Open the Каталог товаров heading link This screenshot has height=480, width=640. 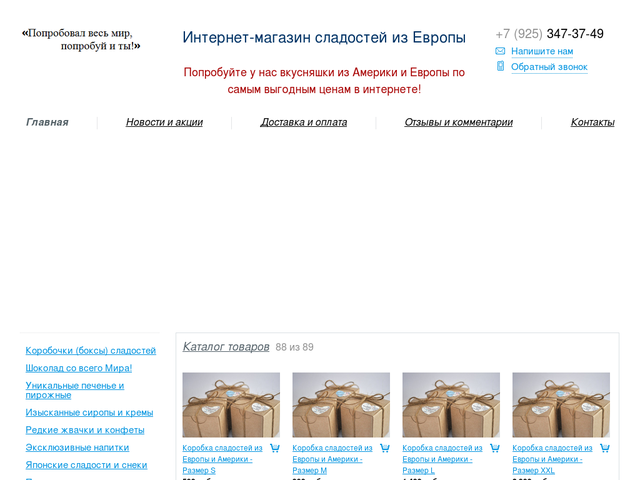tap(226, 347)
